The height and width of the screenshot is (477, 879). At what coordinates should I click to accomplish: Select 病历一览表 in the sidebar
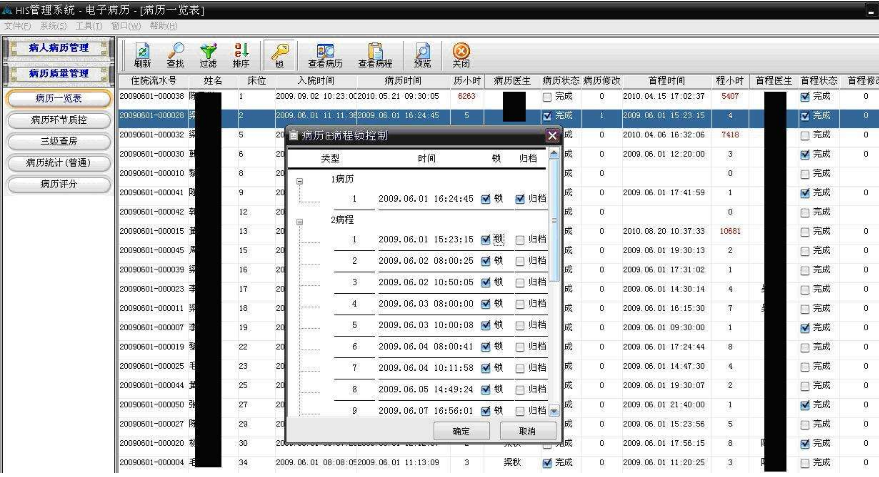click(x=58, y=99)
